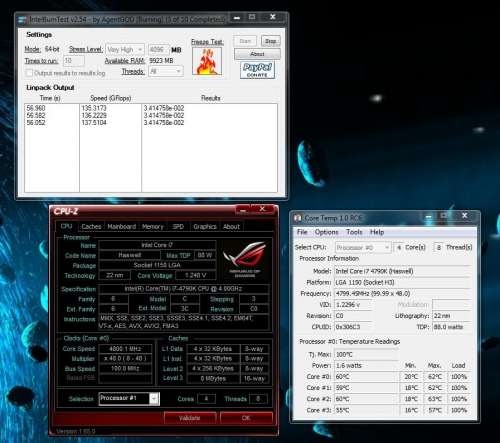
Task: Switch to the Mainboard tab
Action: click(122, 227)
